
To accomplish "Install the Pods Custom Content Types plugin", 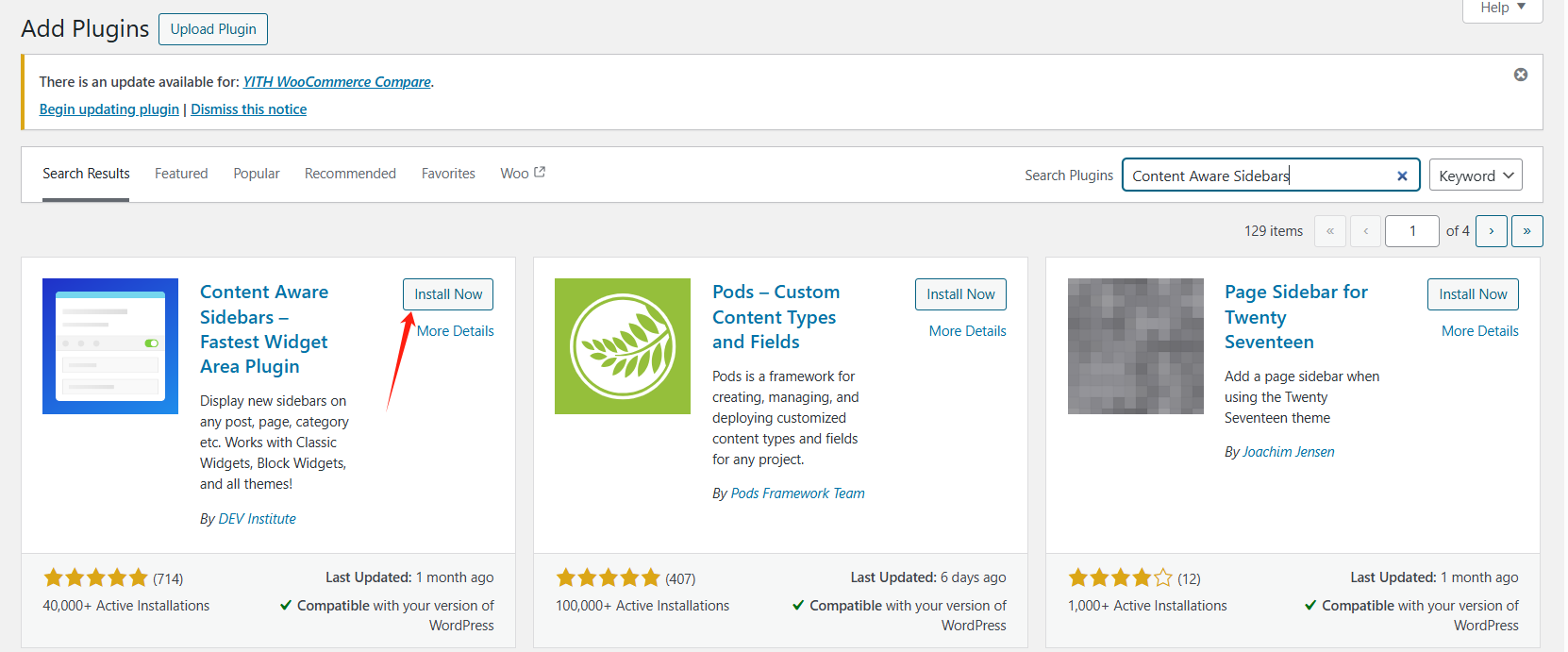I will pyautogui.click(x=960, y=294).
